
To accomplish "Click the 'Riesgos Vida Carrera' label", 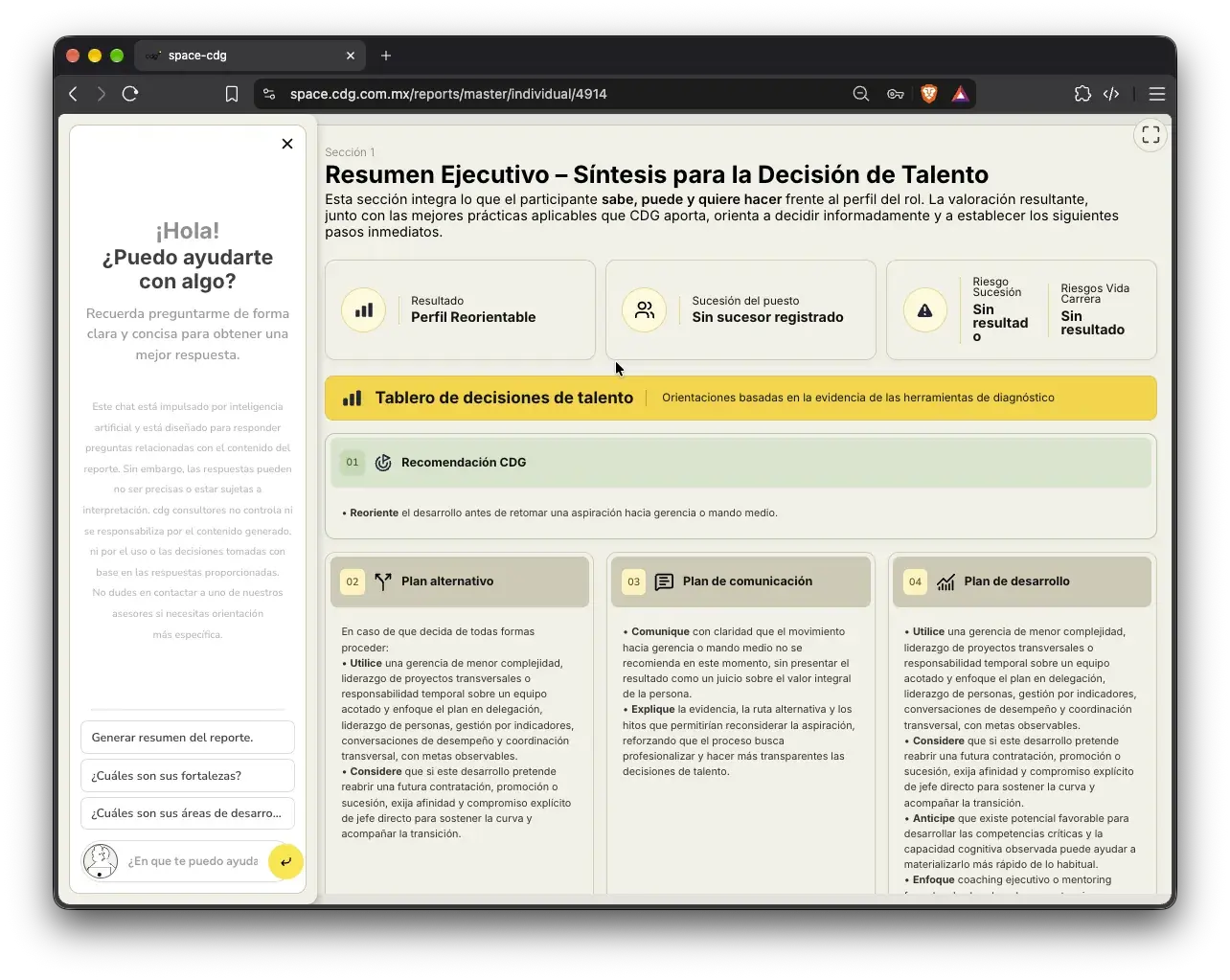I will (x=1095, y=293).
